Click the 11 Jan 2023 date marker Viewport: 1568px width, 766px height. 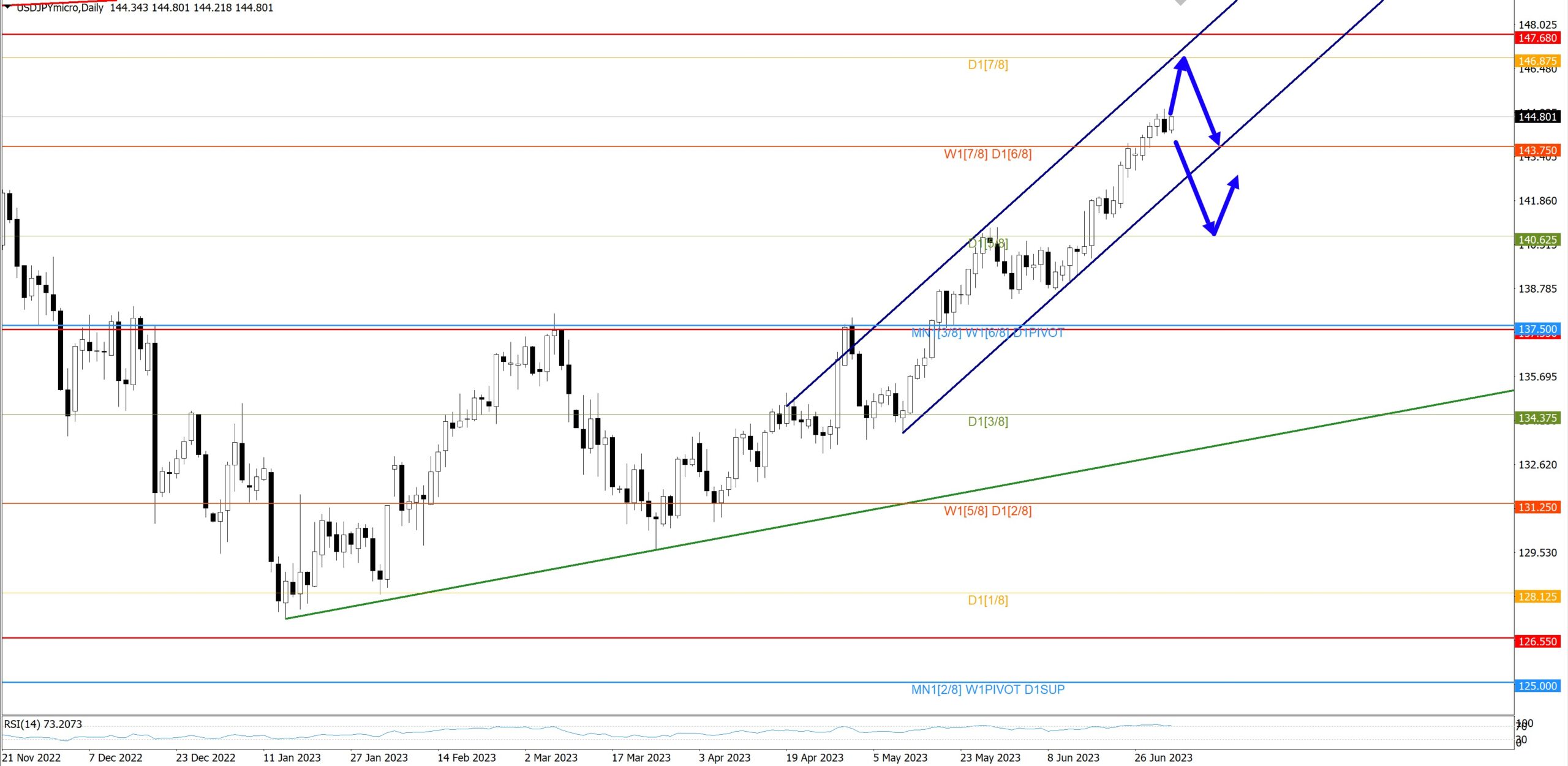pos(292,757)
